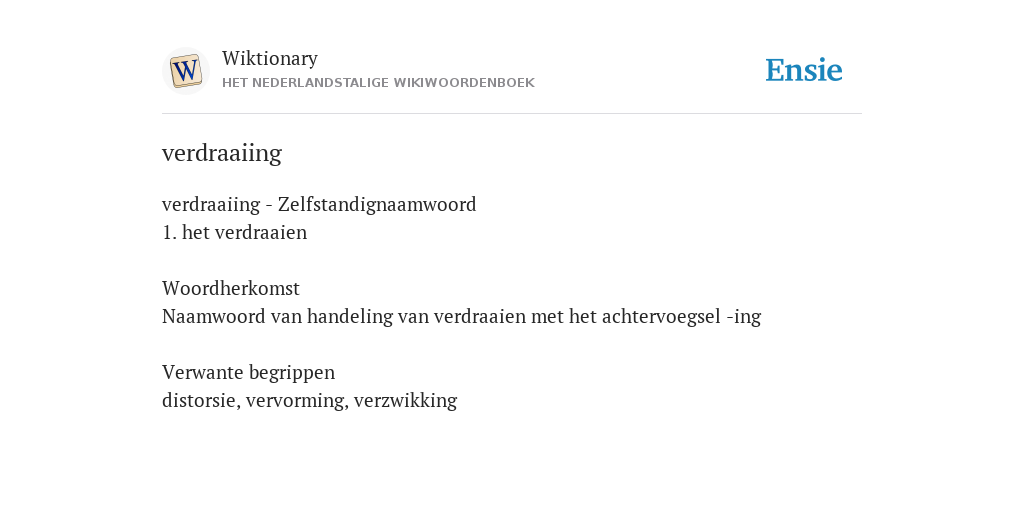Click the Wiktionary W tile logo icon
This screenshot has height=512, width=1024.
click(185, 71)
